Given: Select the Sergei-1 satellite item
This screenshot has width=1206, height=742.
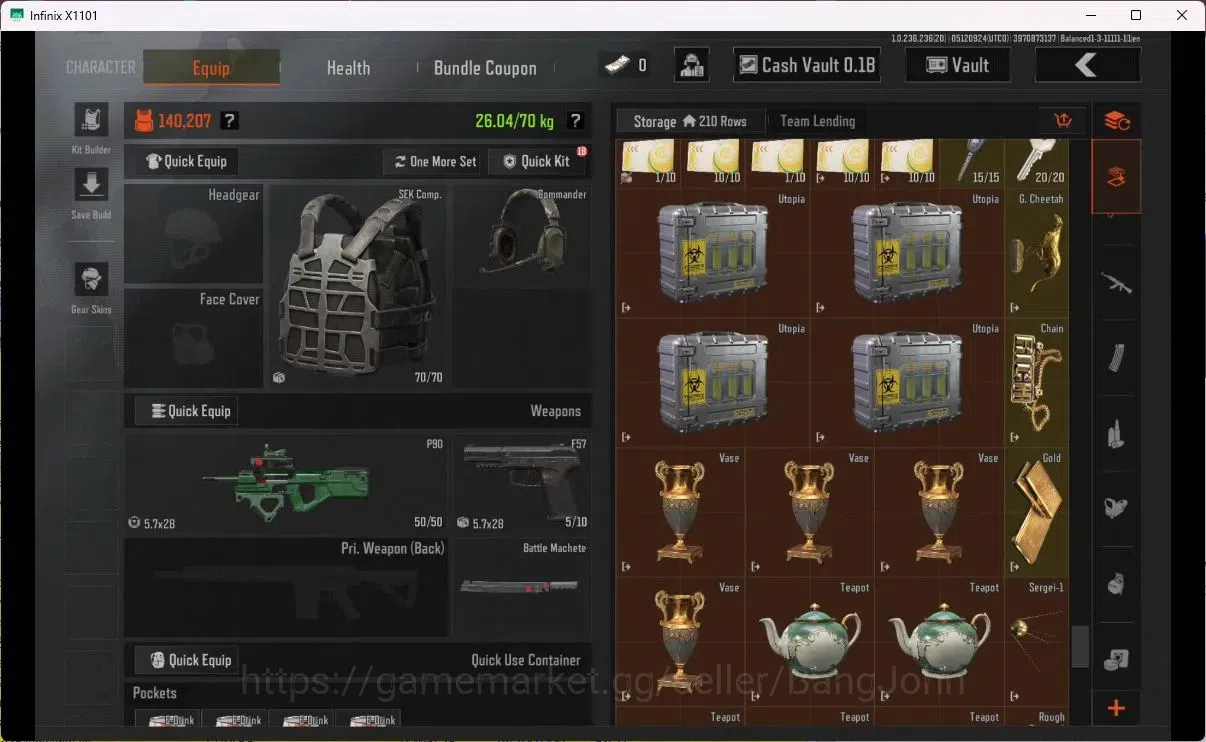Looking at the screenshot, I should click(x=1037, y=642).
